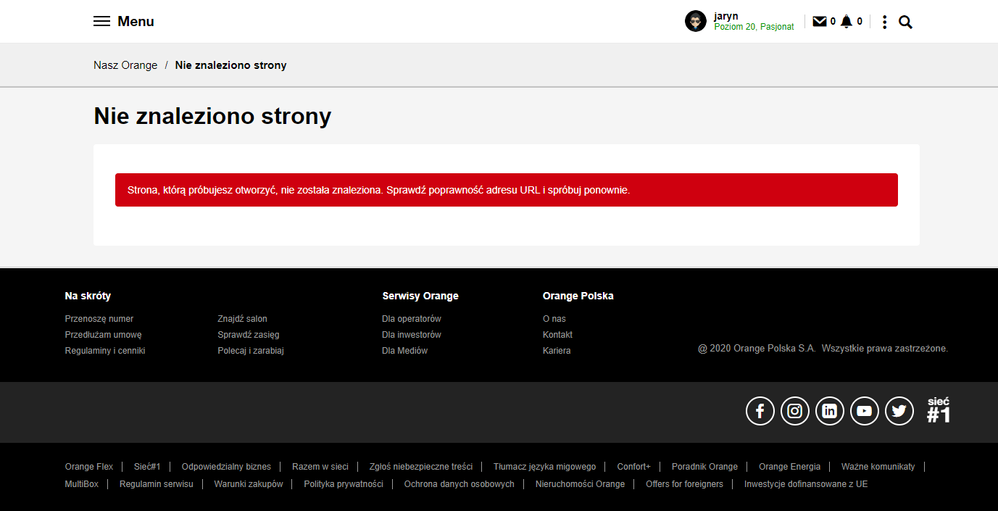Go to Nasz Orange breadcrumb
Screen dimensions: 998x511
click(125, 65)
